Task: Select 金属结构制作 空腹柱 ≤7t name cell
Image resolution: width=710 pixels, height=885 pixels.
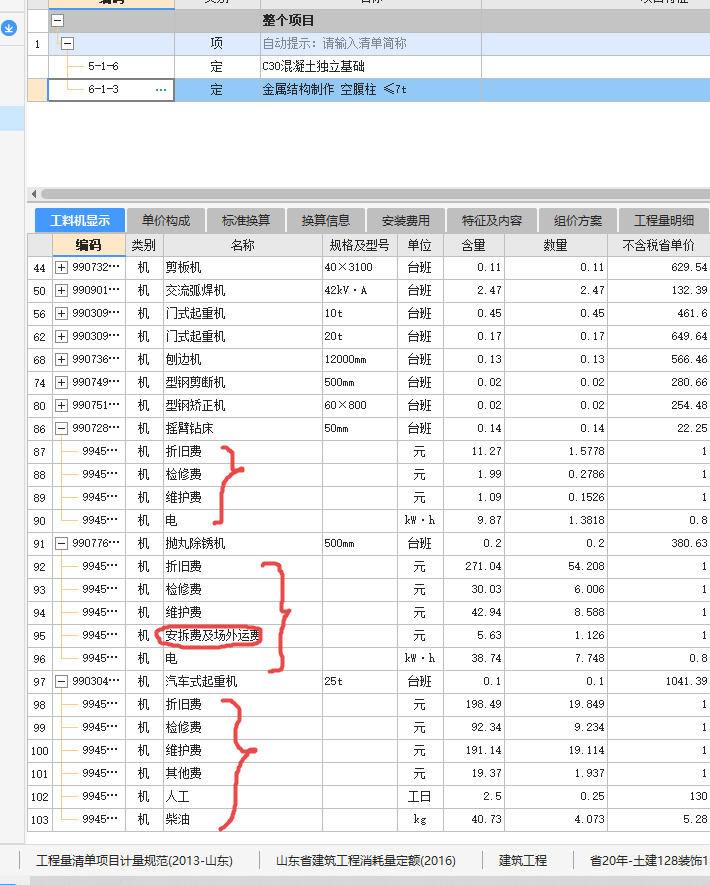Action: (x=370, y=90)
